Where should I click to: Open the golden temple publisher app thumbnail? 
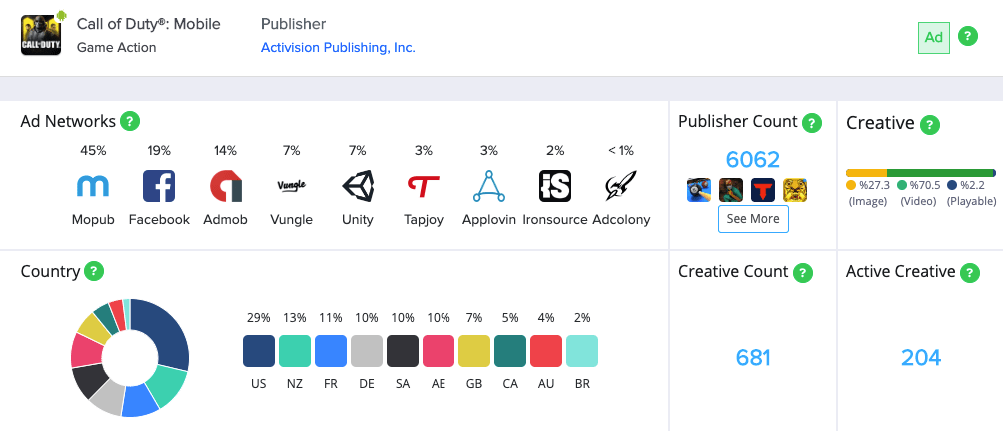(795, 190)
